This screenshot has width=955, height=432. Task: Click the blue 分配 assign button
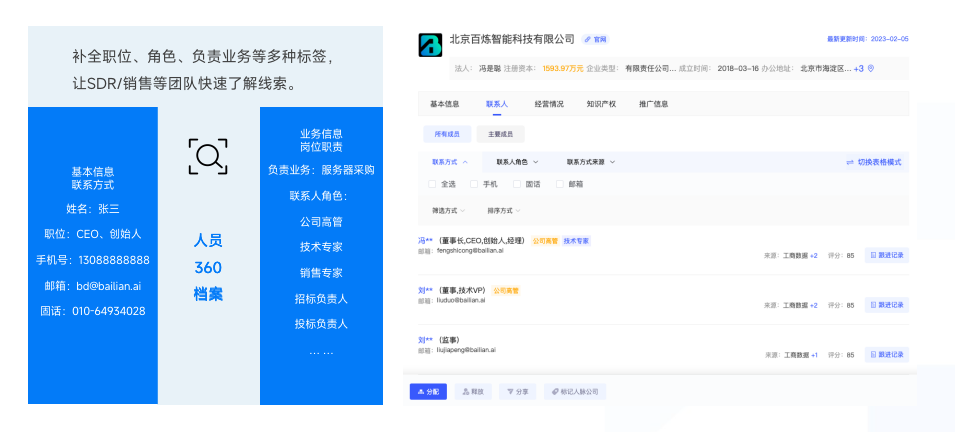428,392
